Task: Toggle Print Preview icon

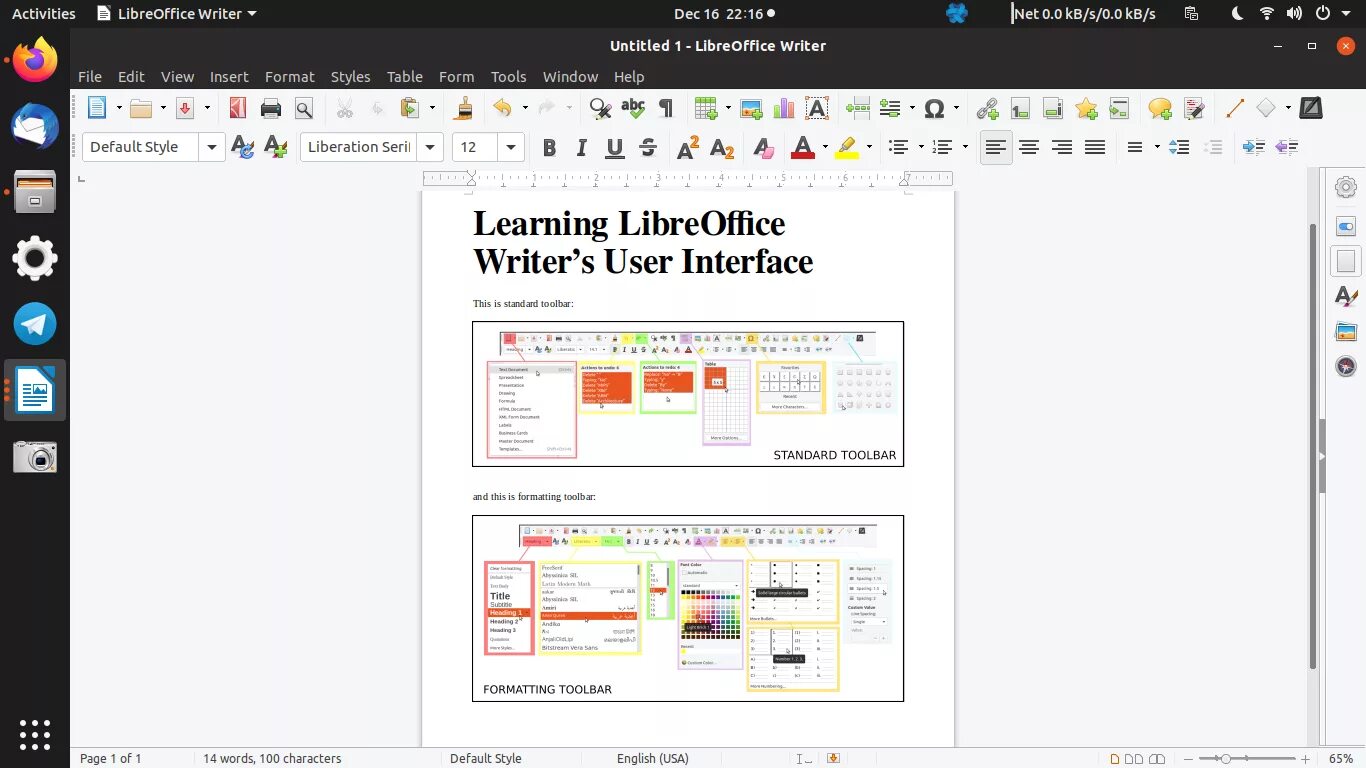Action: point(304,108)
